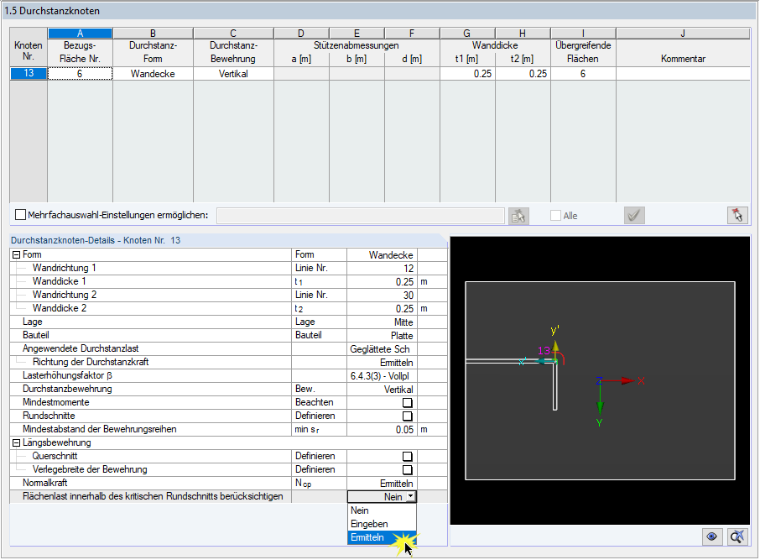
Task: Click the Mindestabstand value 0.05 field
Action: click(x=382, y=430)
